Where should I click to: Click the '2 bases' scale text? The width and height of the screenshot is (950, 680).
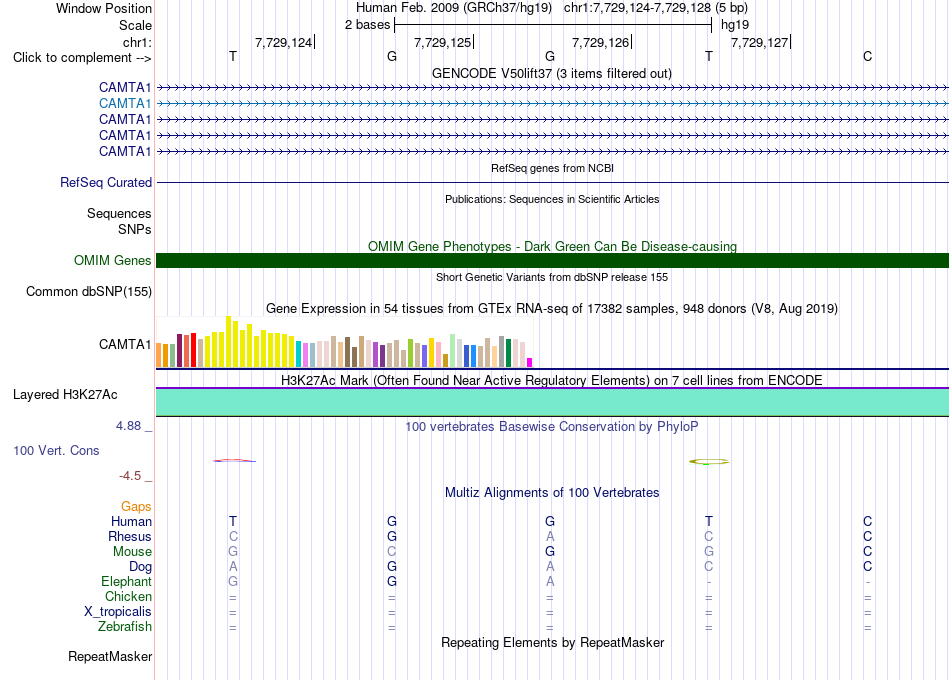point(367,25)
